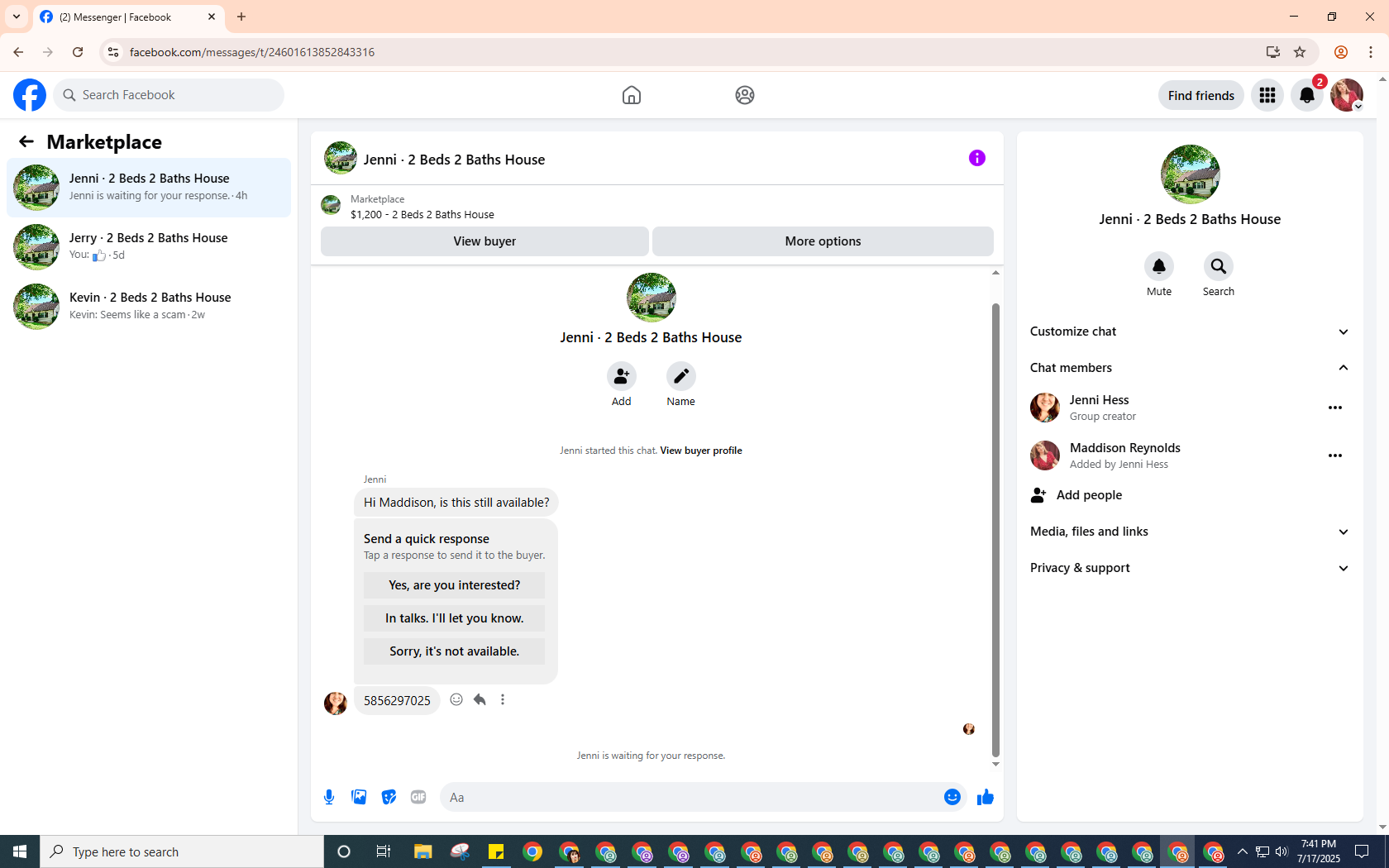
Task: Open Jerry · 2 Beds 2 Baths House conversation
Action: (x=149, y=247)
